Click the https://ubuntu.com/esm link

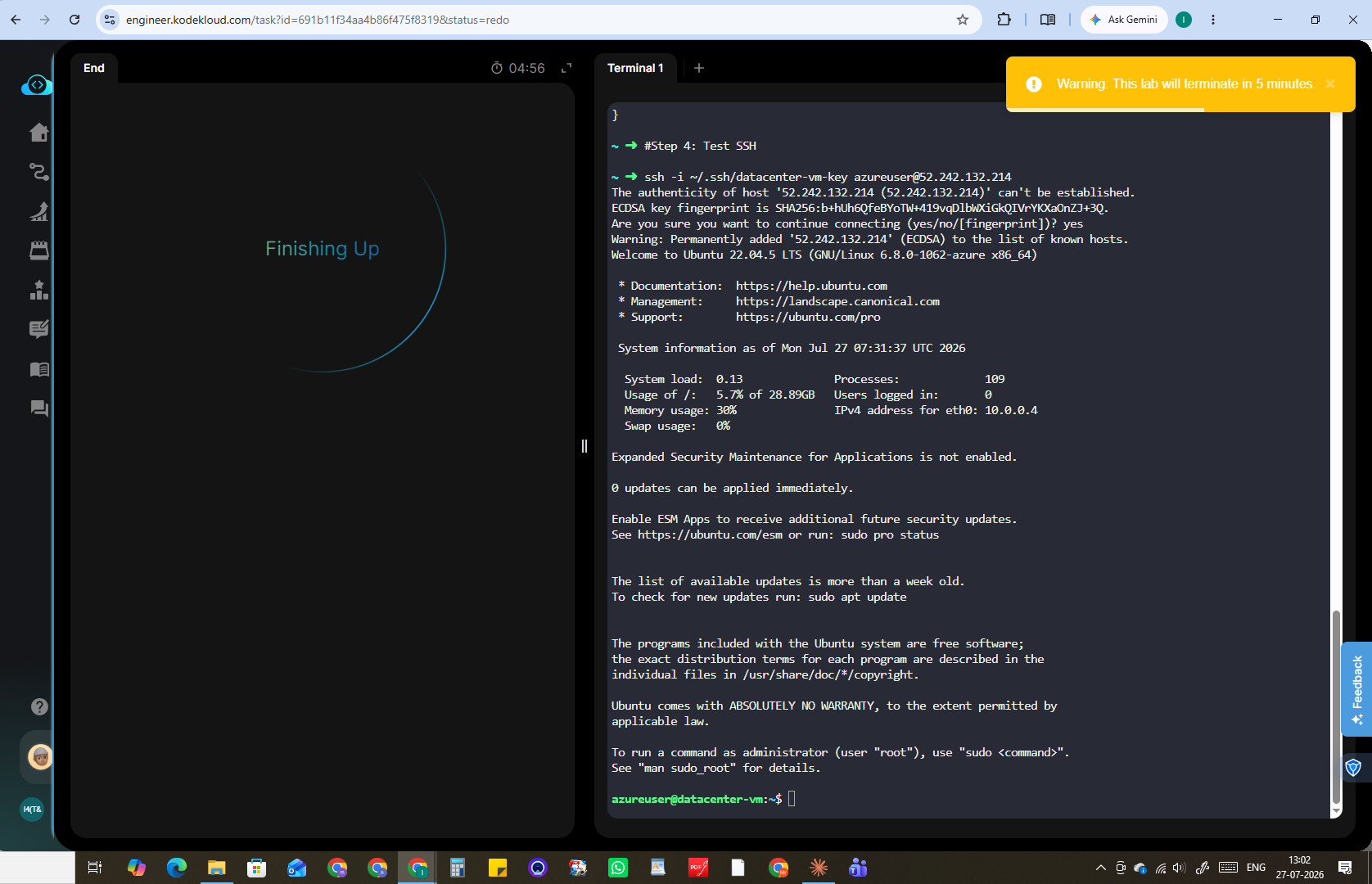(x=710, y=534)
